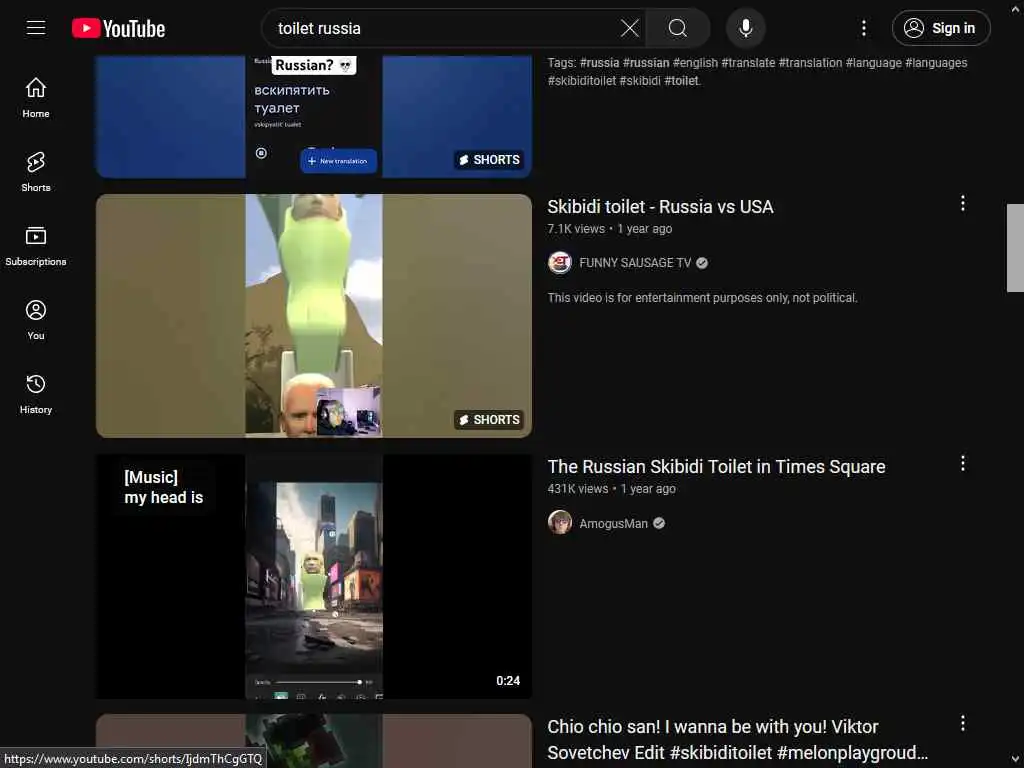Open History in the sidebar
The image size is (1024, 768).
(x=36, y=394)
